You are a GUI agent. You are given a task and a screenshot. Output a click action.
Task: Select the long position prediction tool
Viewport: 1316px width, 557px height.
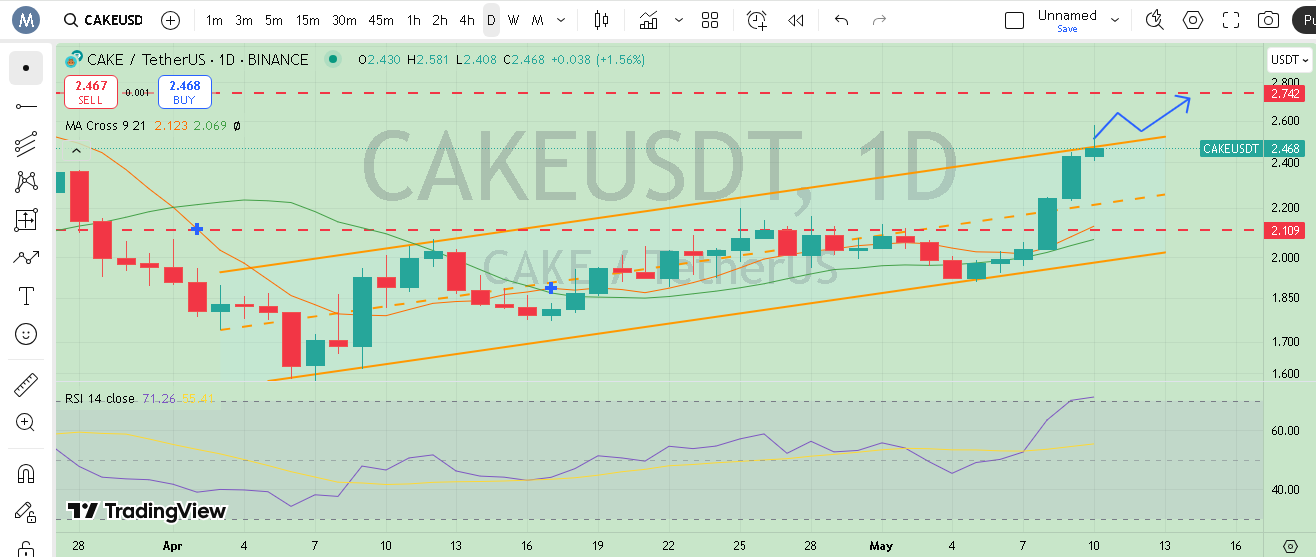point(26,220)
